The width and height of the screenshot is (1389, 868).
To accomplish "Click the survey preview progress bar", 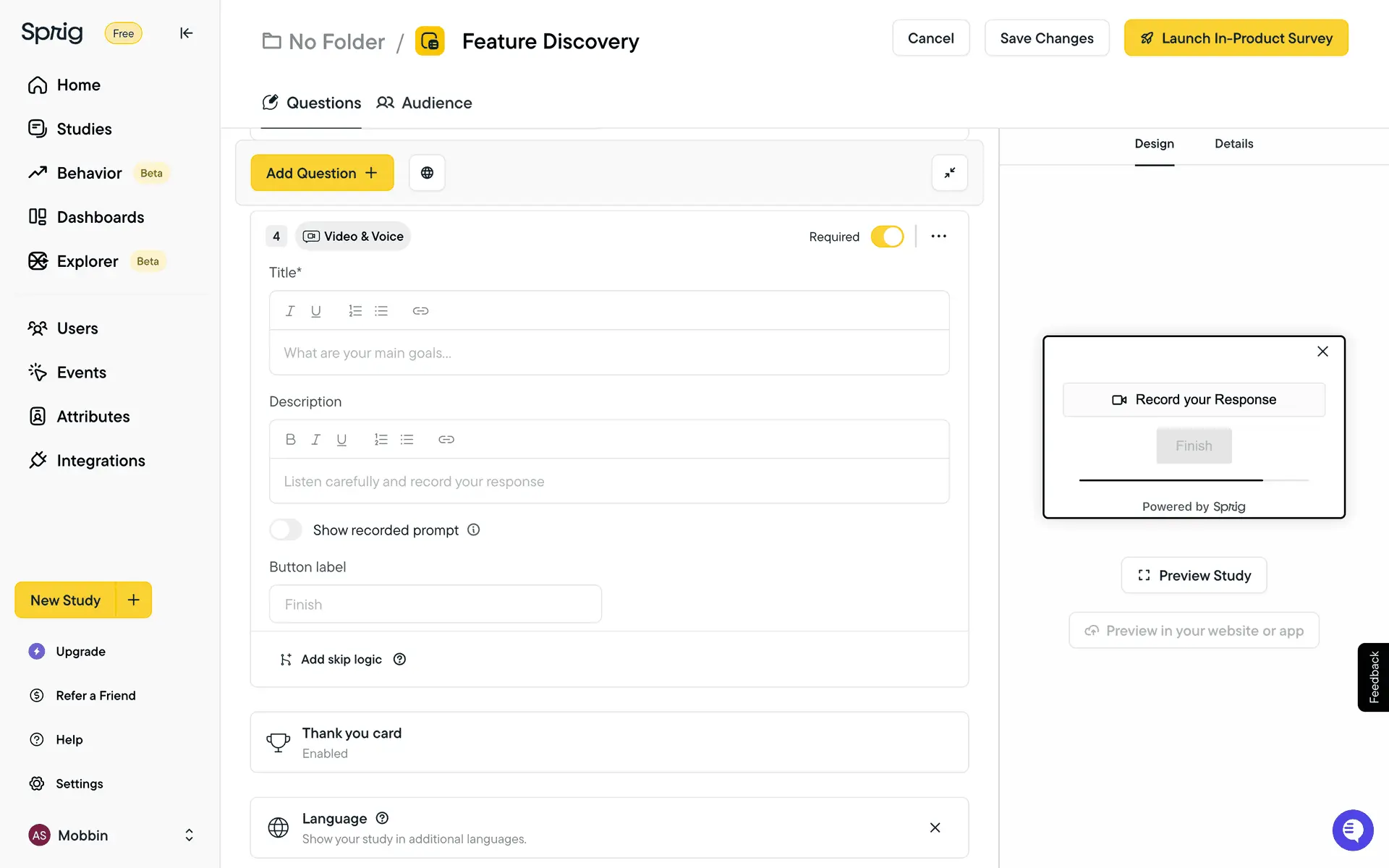I will click(1194, 480).
